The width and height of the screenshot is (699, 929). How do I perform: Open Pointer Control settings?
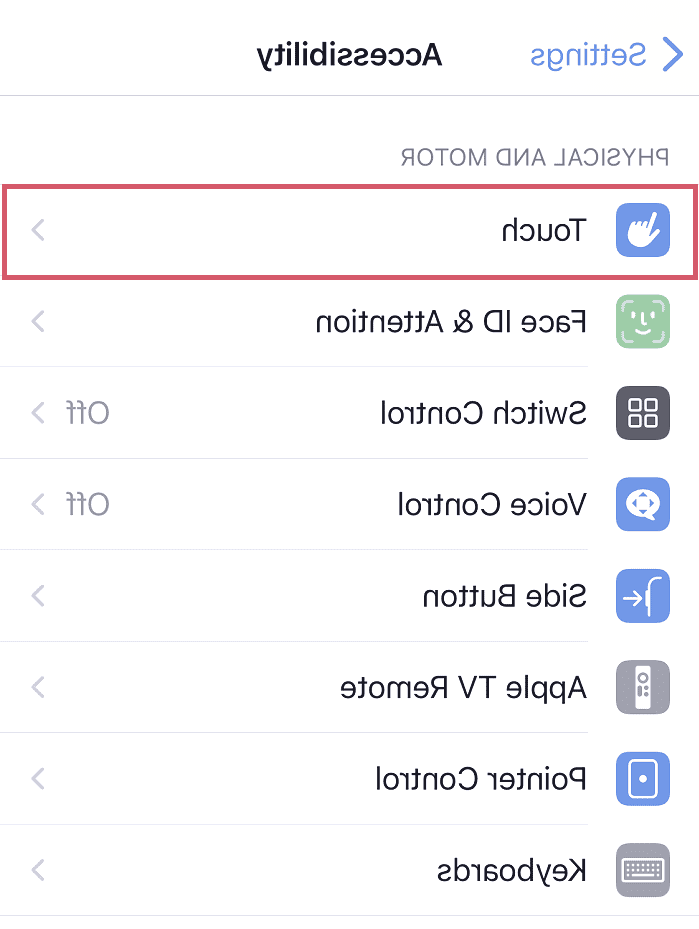click(350, 778)
